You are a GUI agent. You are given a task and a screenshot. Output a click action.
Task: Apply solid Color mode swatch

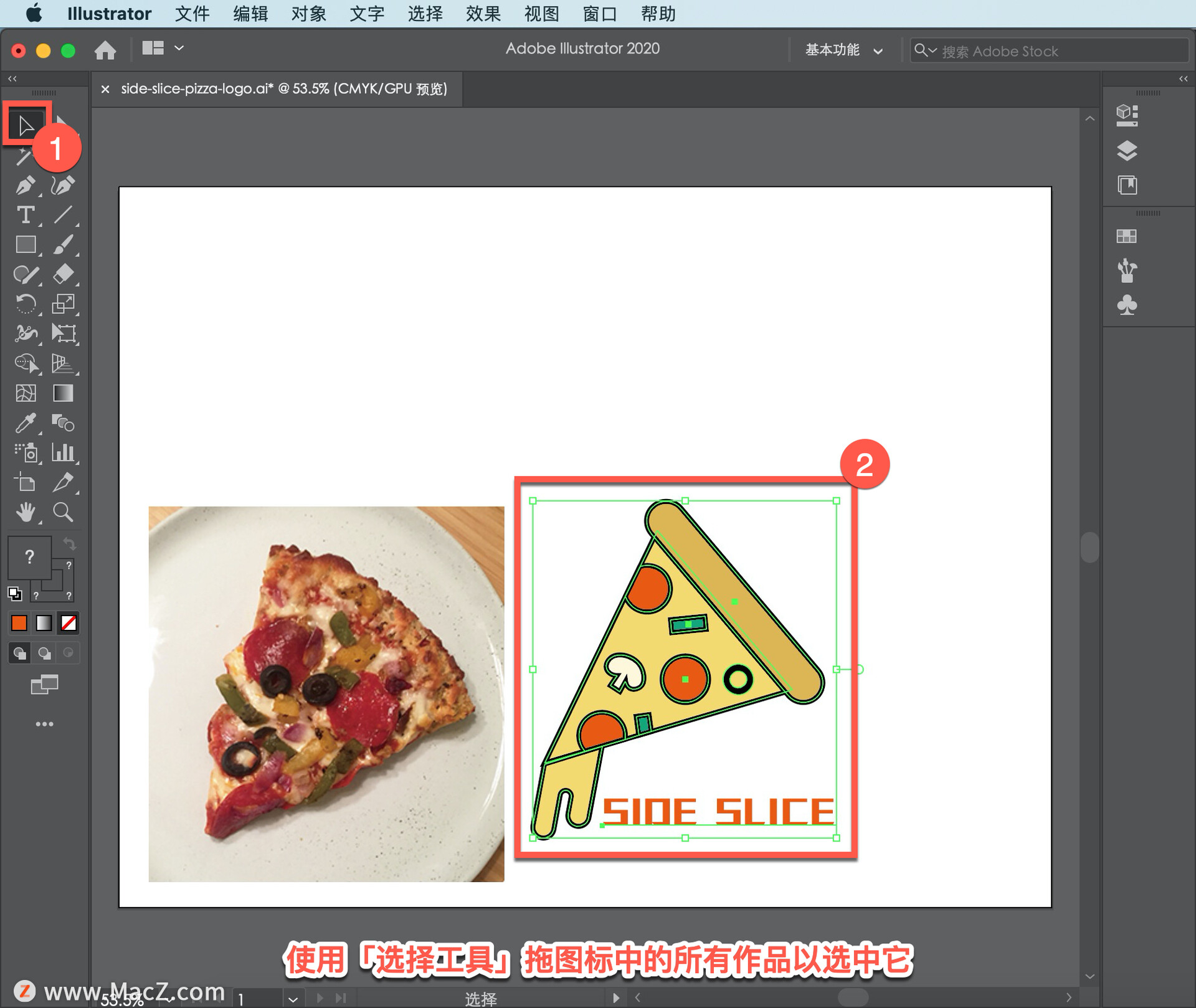coord(19,622)
